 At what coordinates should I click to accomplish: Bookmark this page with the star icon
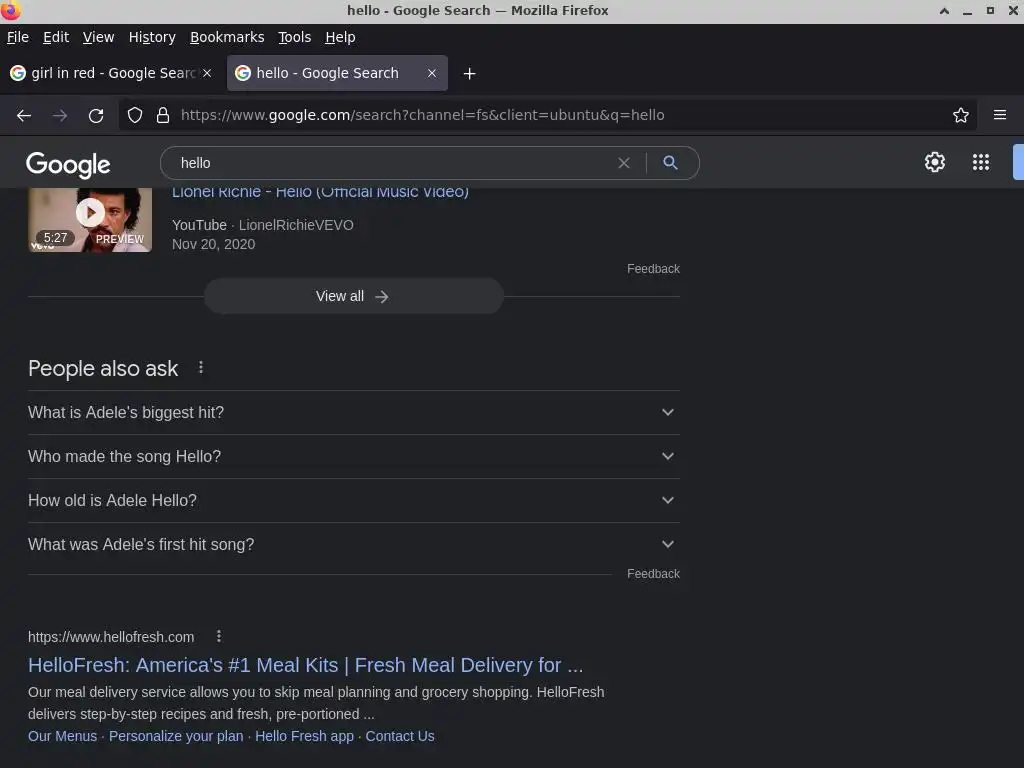coord(960,116)
